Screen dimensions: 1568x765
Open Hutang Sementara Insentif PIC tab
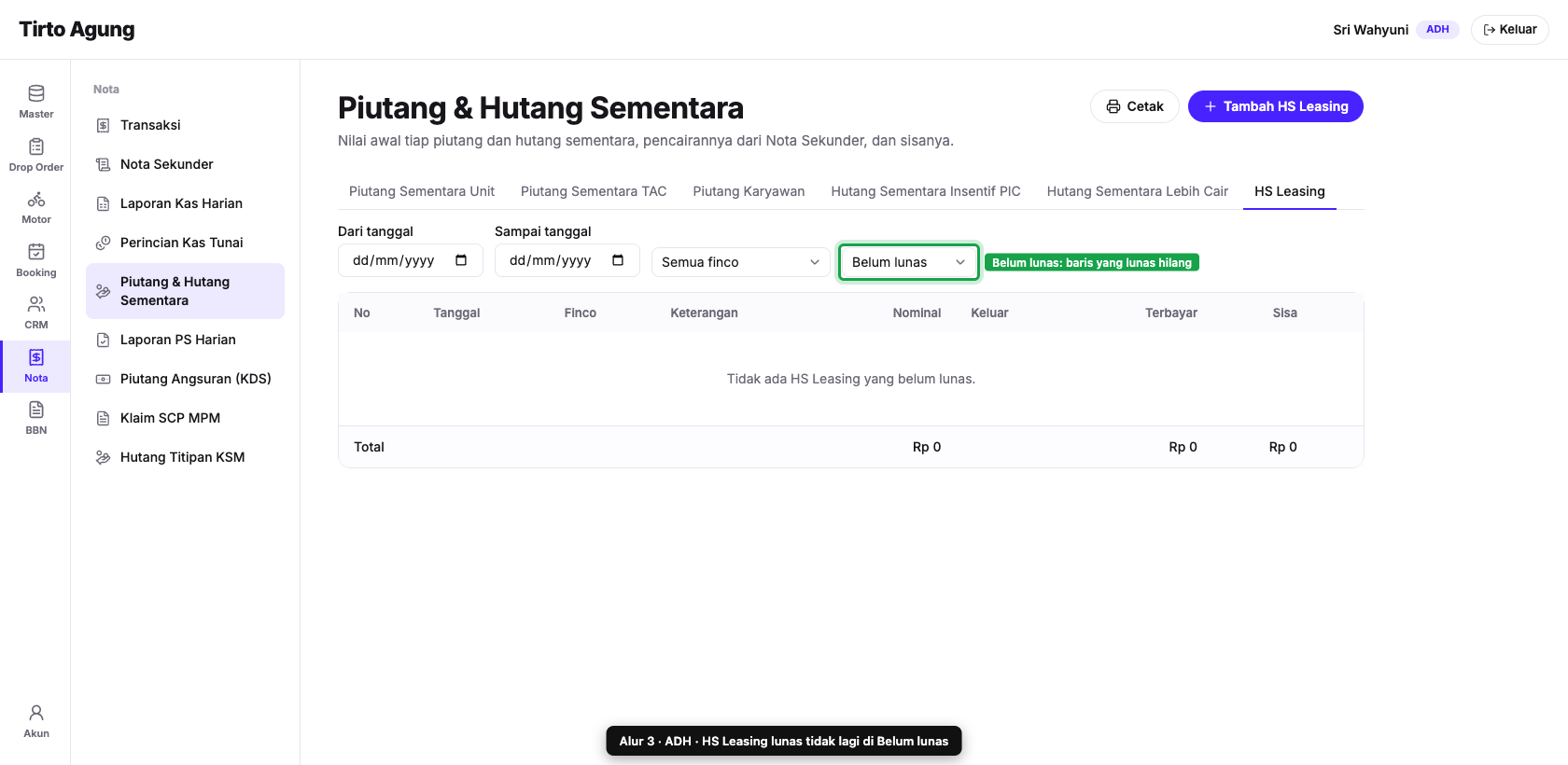tap(926, 191)
